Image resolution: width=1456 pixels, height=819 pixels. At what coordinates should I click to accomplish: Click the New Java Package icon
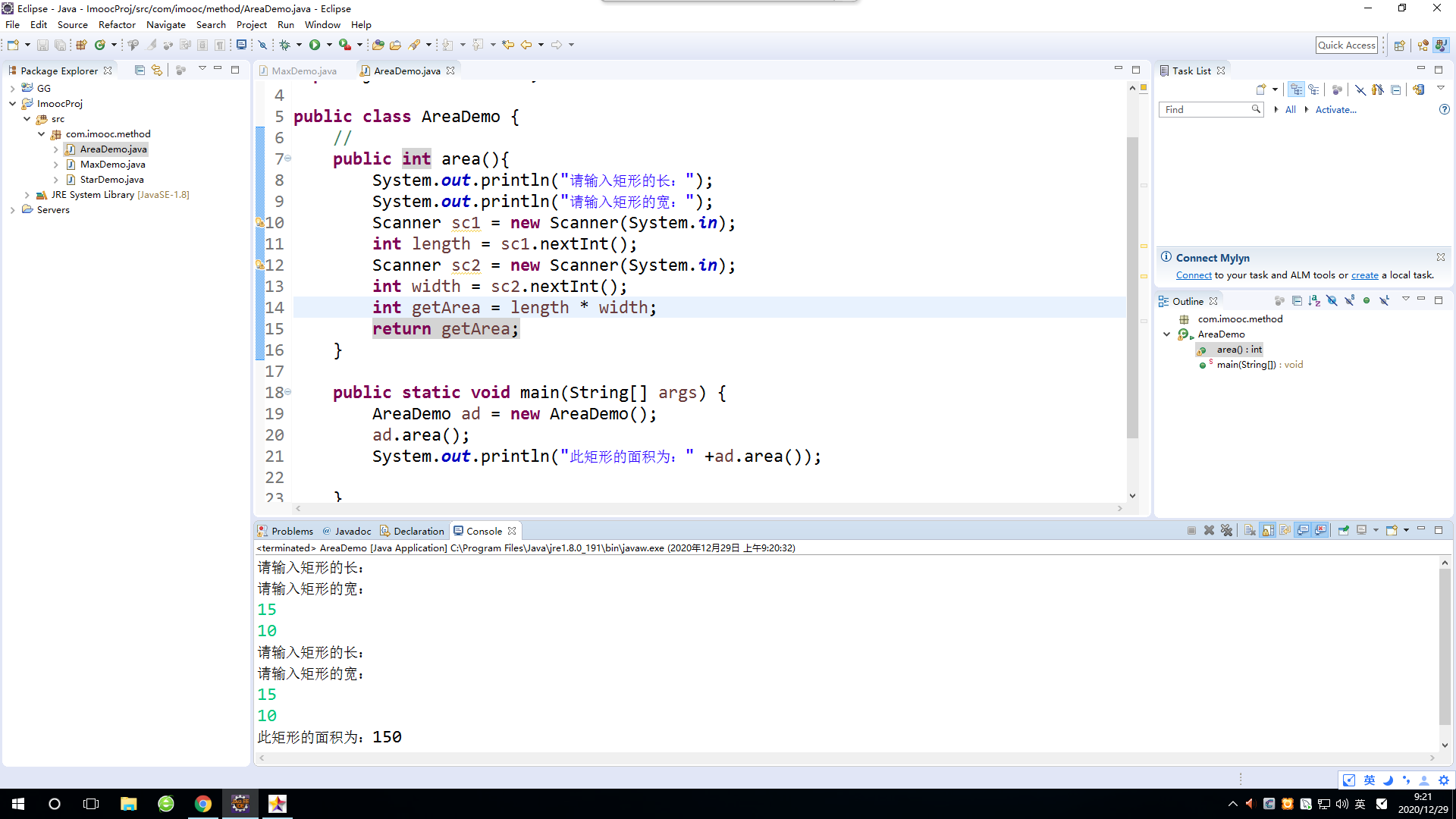coord(81,45)
